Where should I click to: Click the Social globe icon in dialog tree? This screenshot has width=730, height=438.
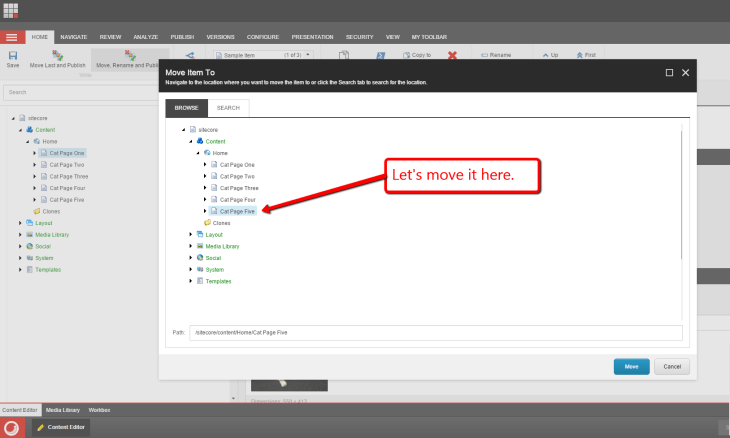pos(200,258)
